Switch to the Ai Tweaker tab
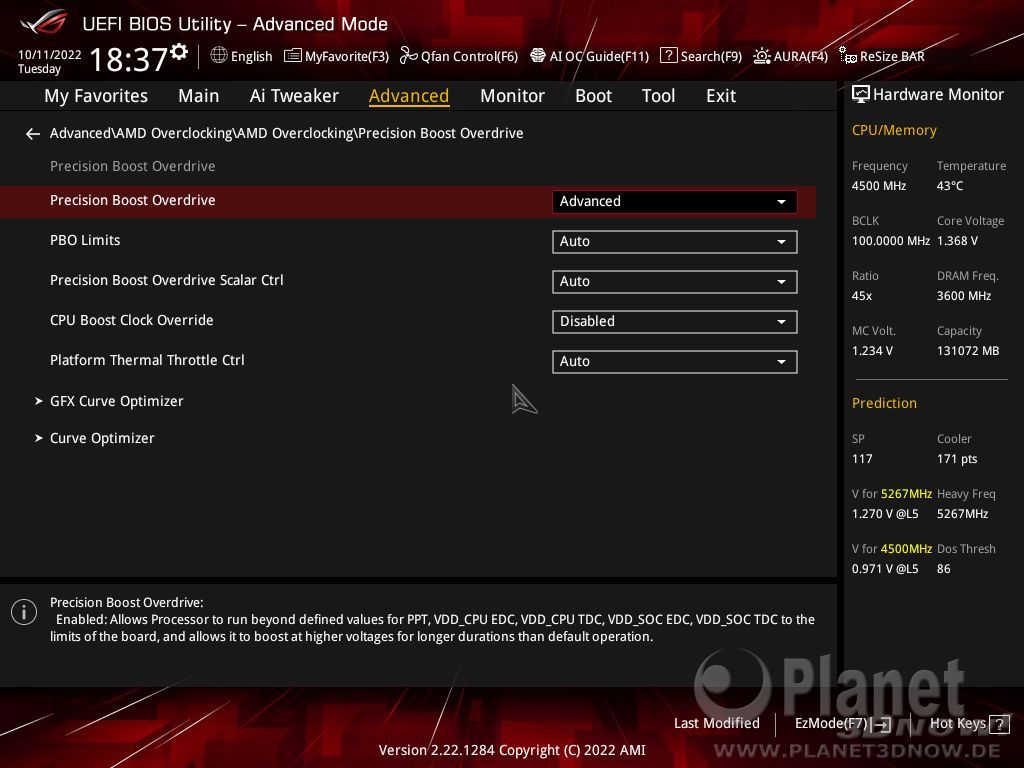The height and width of the screenshot is (768, 1024). tap(294, 96)
